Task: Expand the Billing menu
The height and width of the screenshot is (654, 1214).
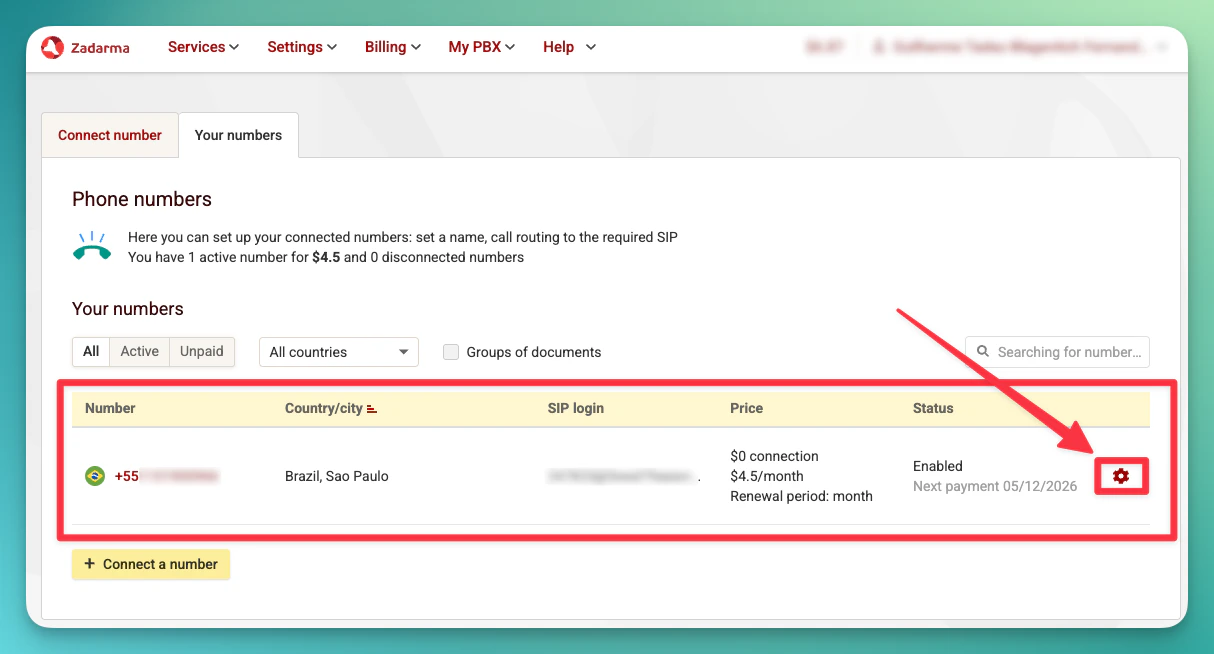Action: 393,47
